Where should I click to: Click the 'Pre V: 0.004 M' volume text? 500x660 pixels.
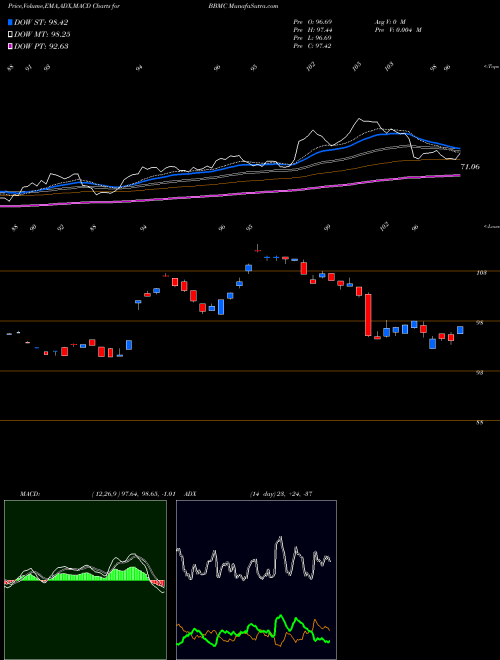[x=397, y=30]
